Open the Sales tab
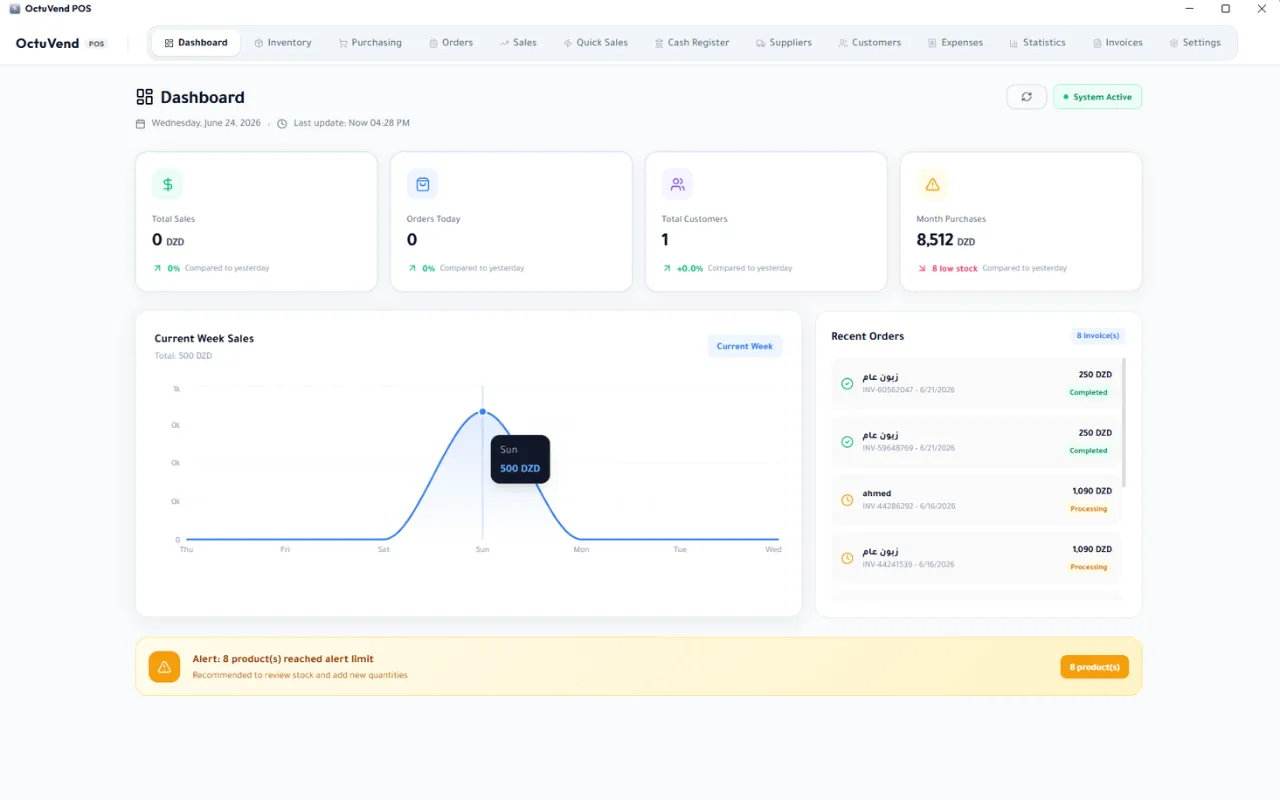 [x=519, y=43]
